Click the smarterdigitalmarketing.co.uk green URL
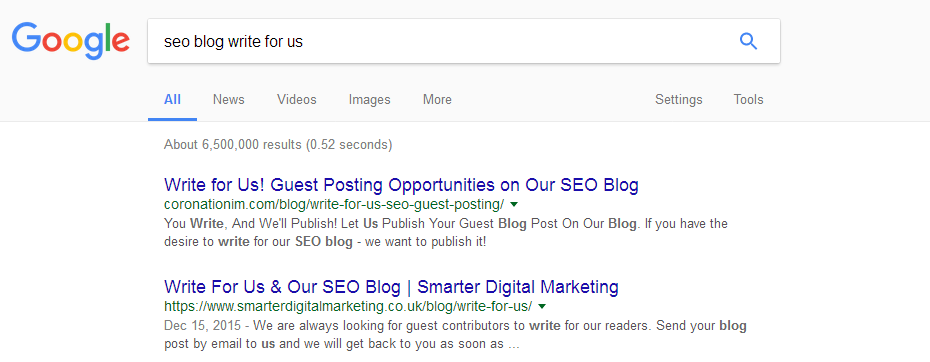The width and height of the screenshot is (930, 362). (348, 307)
